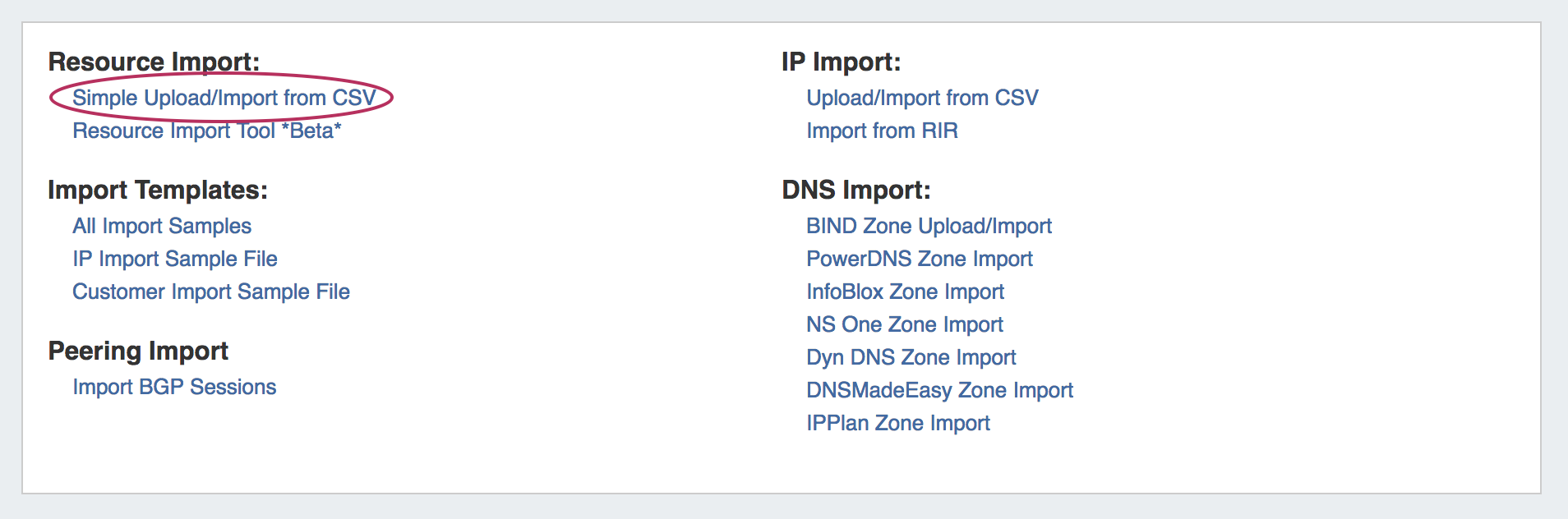Start the IPPlan Zone Import
Viewport: 1568px width, 519px height.
pyautogui.click(x=897, y=423)
